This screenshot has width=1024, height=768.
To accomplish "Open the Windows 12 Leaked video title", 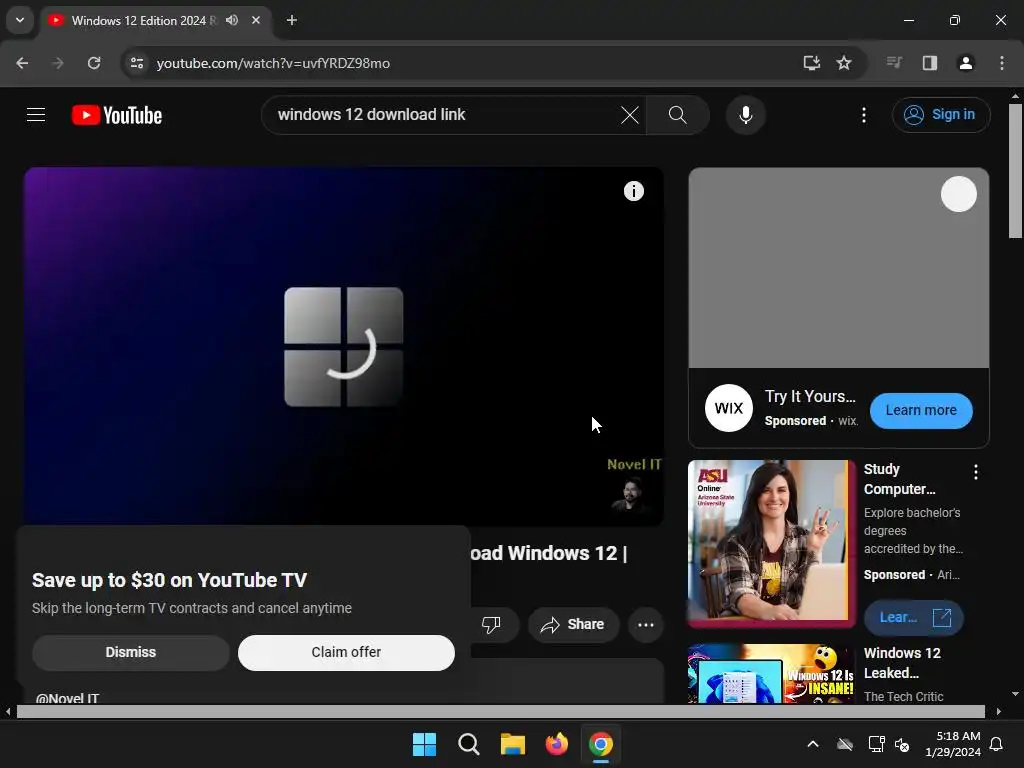I will tap(902, 663).
